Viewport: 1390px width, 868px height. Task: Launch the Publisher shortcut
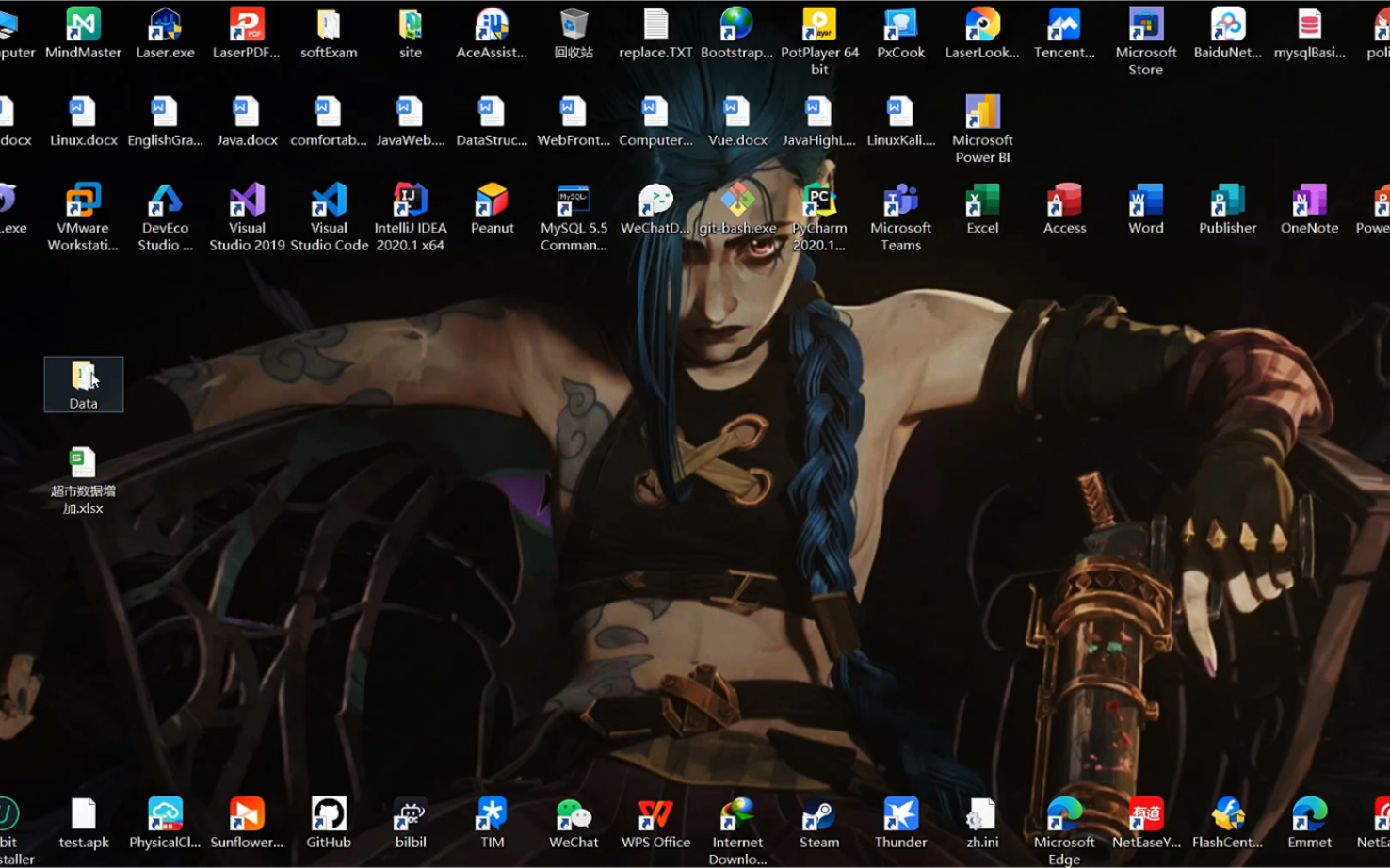tap(1228, 208)
